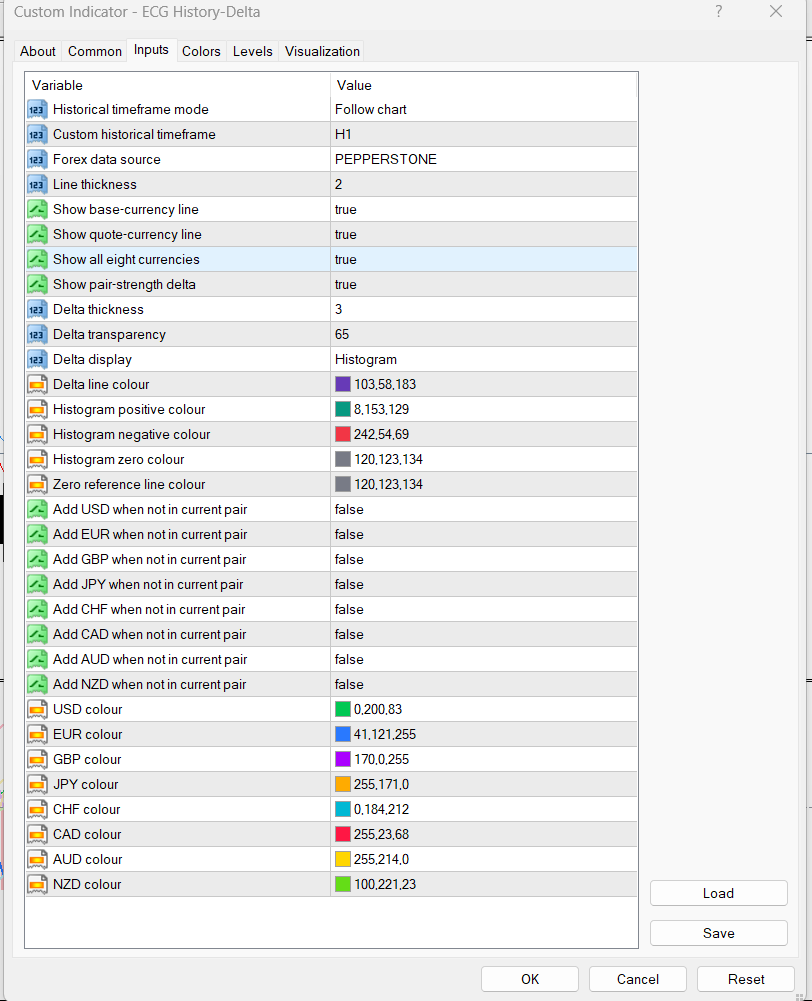Click the colour icon beside Histogram negative colour
The image size is (812, 1001).
[x=37, y=435]
